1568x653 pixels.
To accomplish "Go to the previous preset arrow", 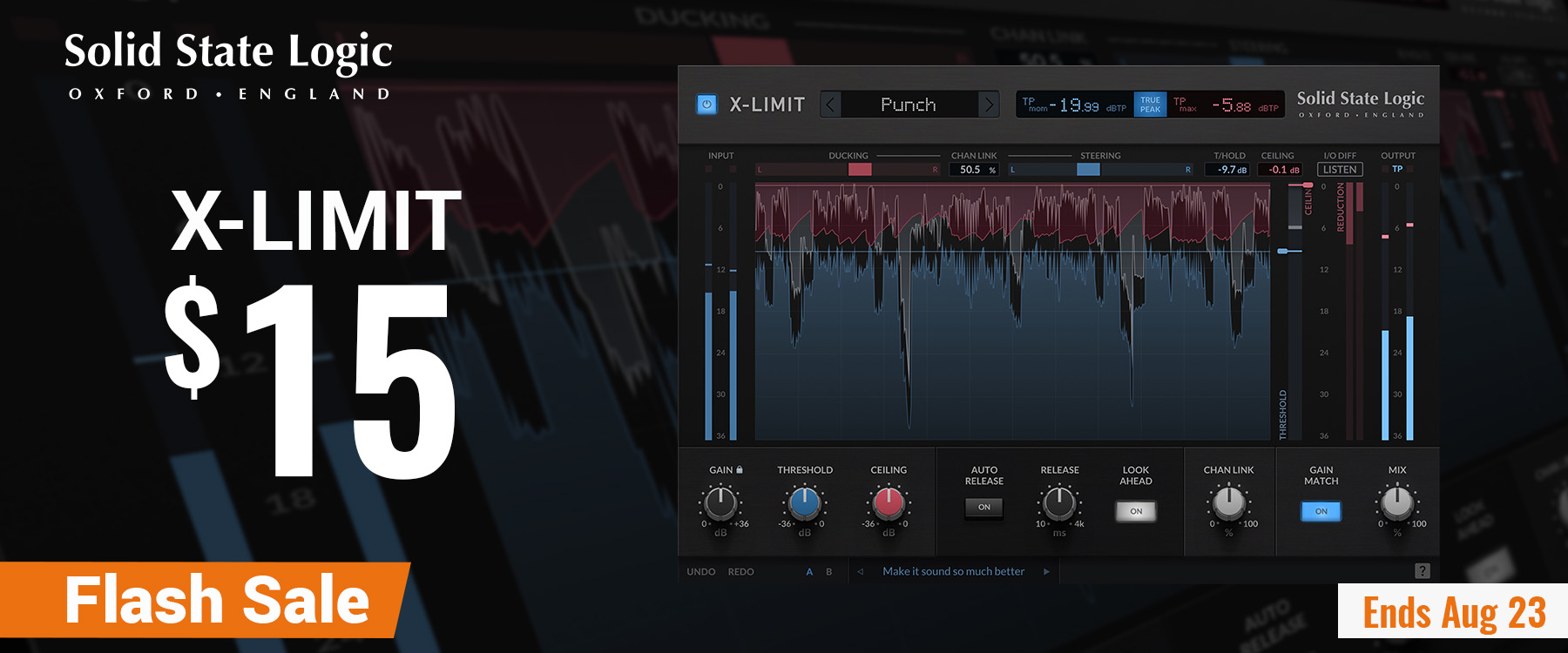I will point(831,104).
